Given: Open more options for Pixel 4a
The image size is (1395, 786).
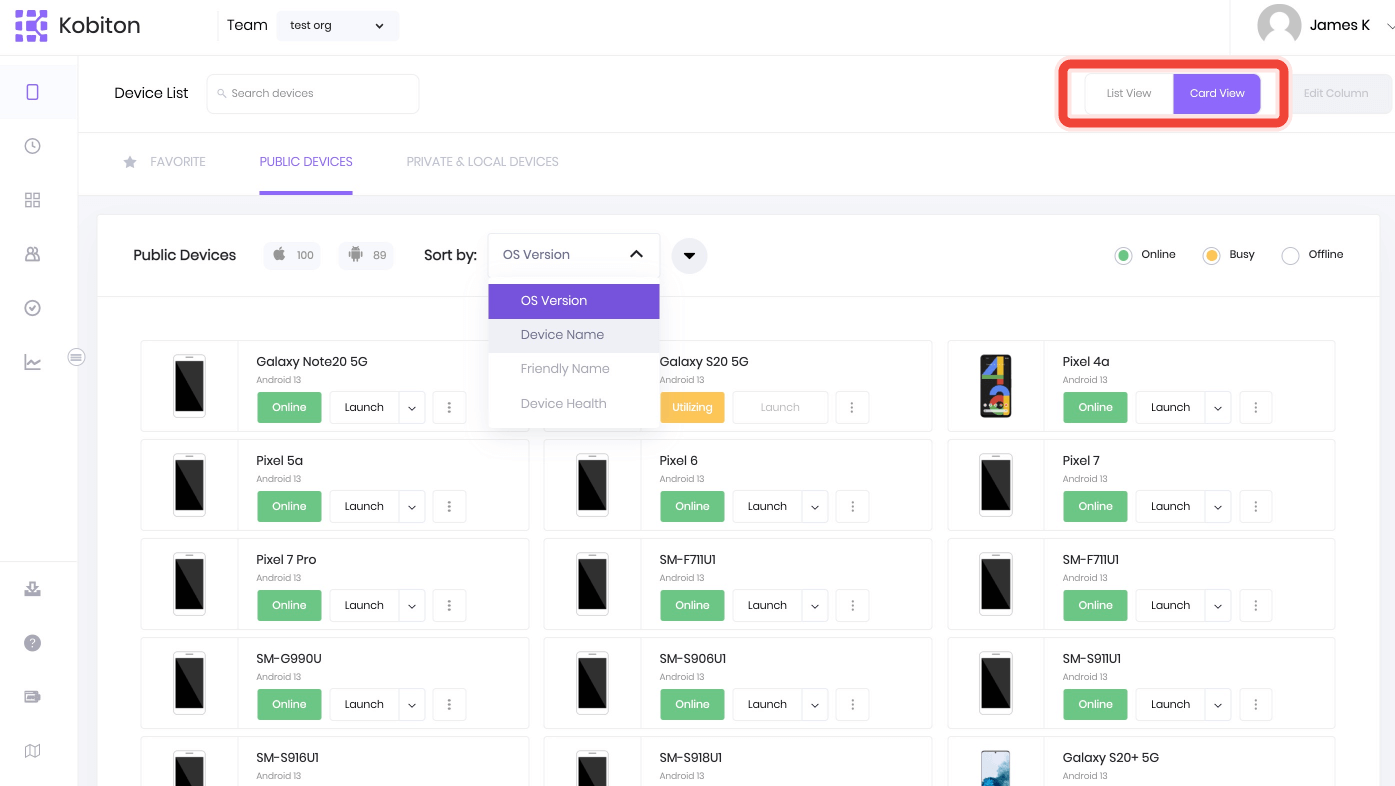Looking at the screenshot, I should [x=1256, y=407].
